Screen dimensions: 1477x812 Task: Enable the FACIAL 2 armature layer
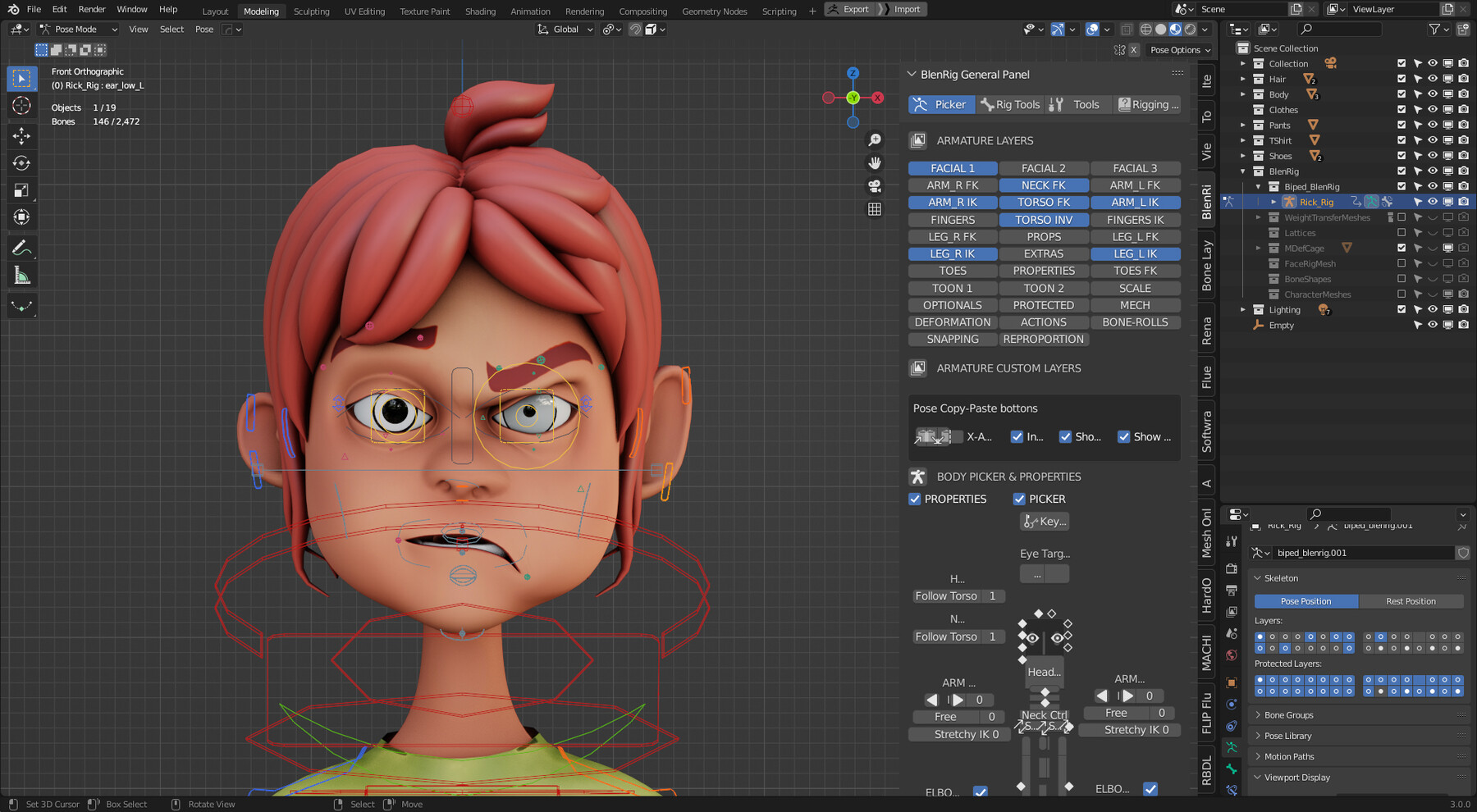click(1044, 168)
